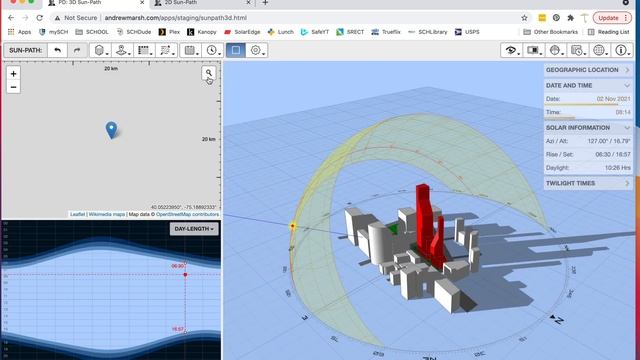Click the date value 02 Nov 2021
Screen dimensions: 640x360
coord(613,99)
